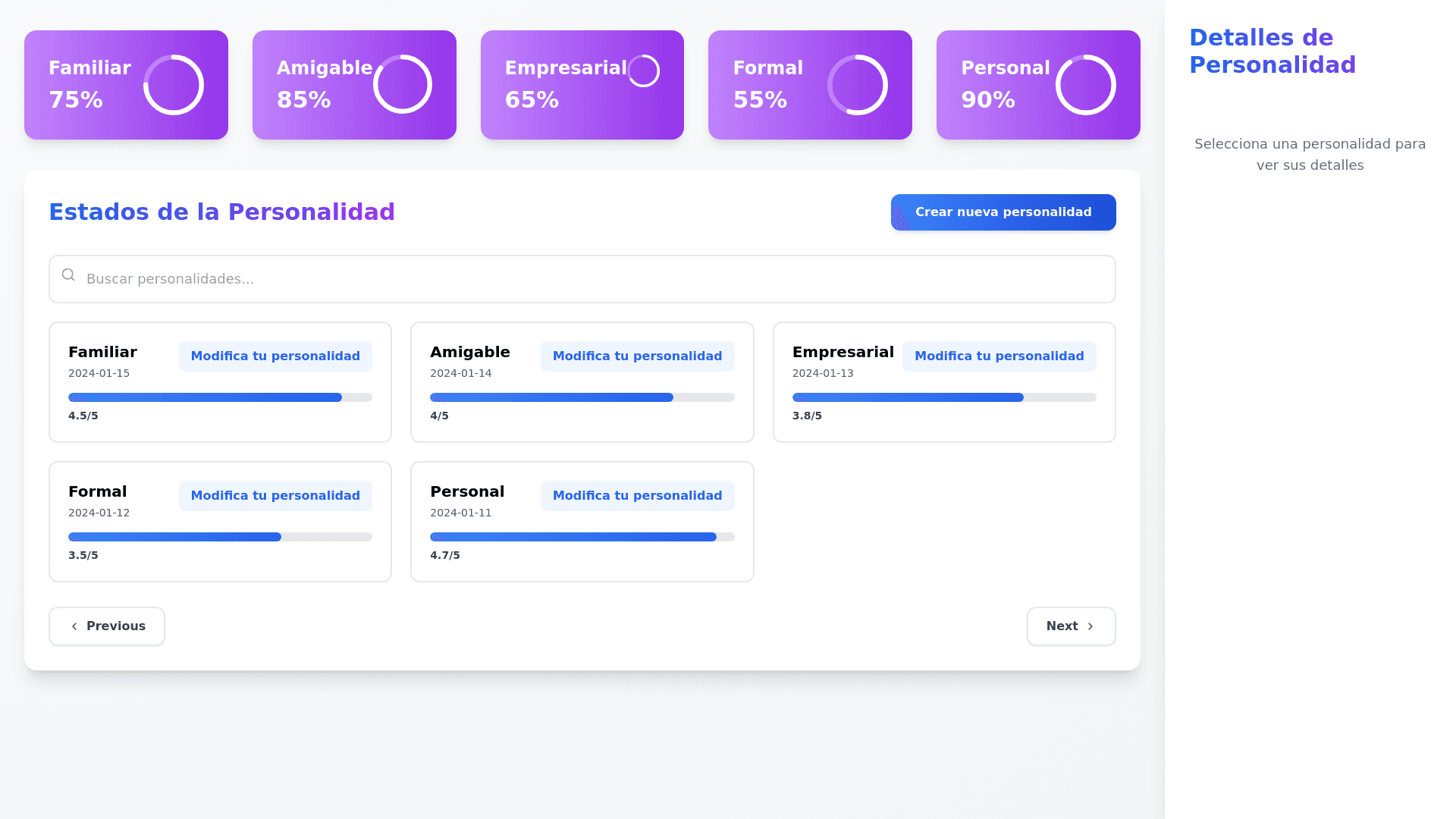The height and width of the screenshot is (819, 1456).
Task: Click the Personal 90% circular progress ring
Action: [x=1086, y=85]
